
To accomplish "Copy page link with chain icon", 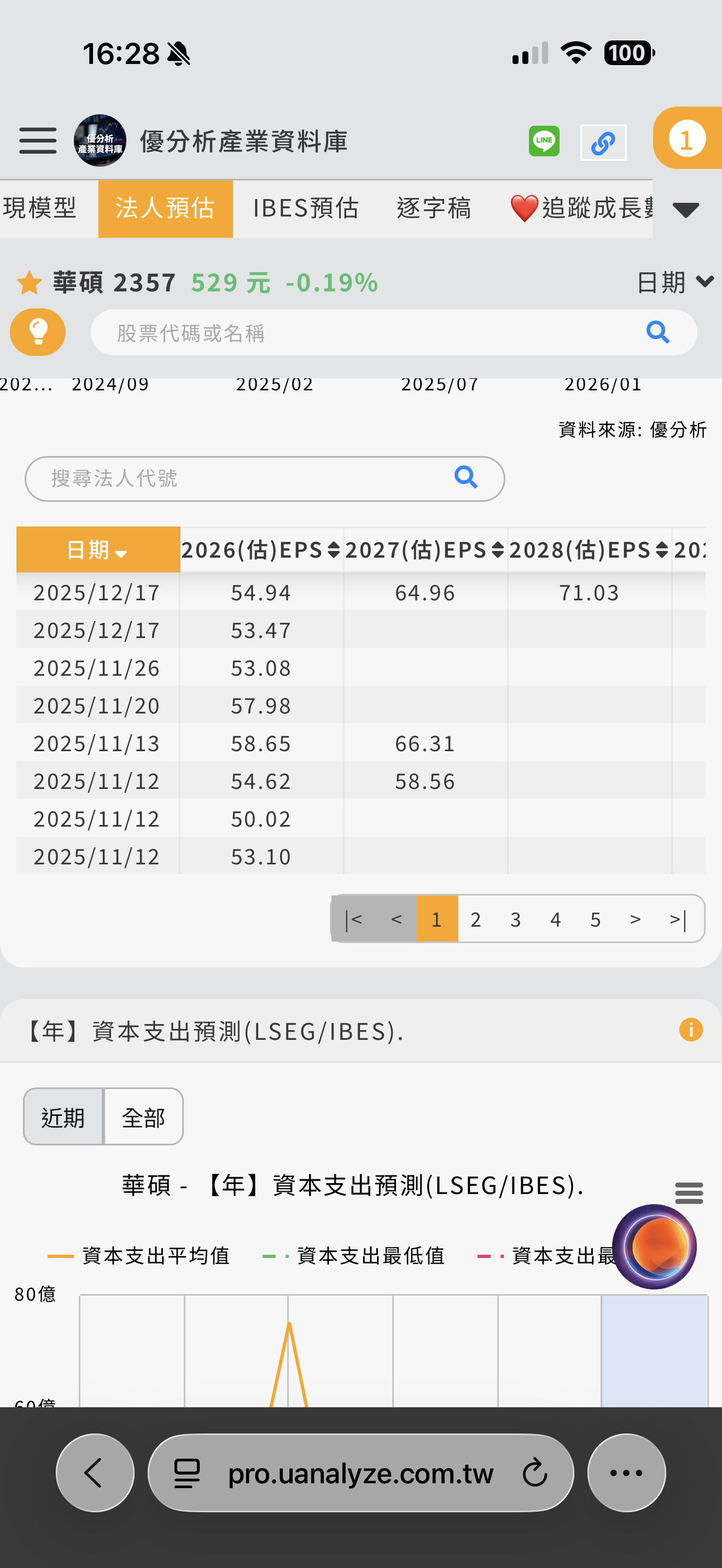I will click(603, 143).
